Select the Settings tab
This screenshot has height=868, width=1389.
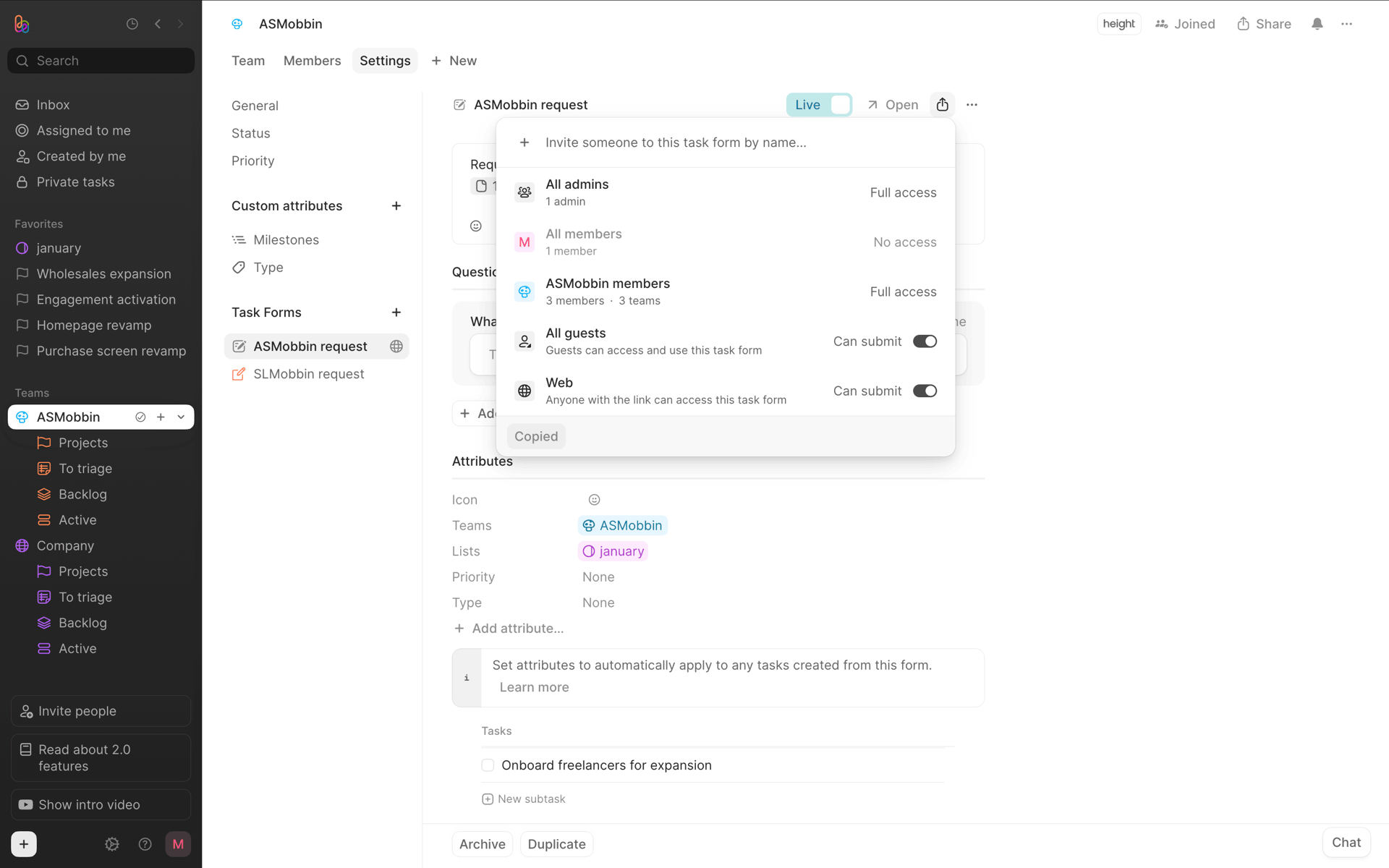[x=385, y=61]
